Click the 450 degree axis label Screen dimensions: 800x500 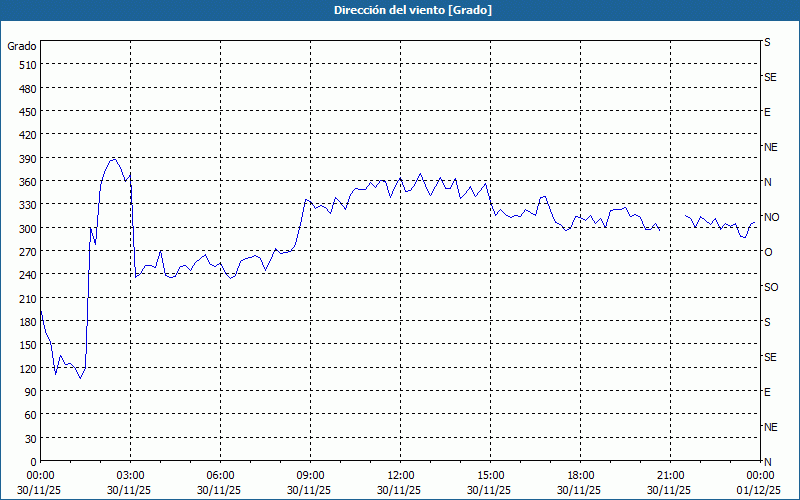click(29, 112)
